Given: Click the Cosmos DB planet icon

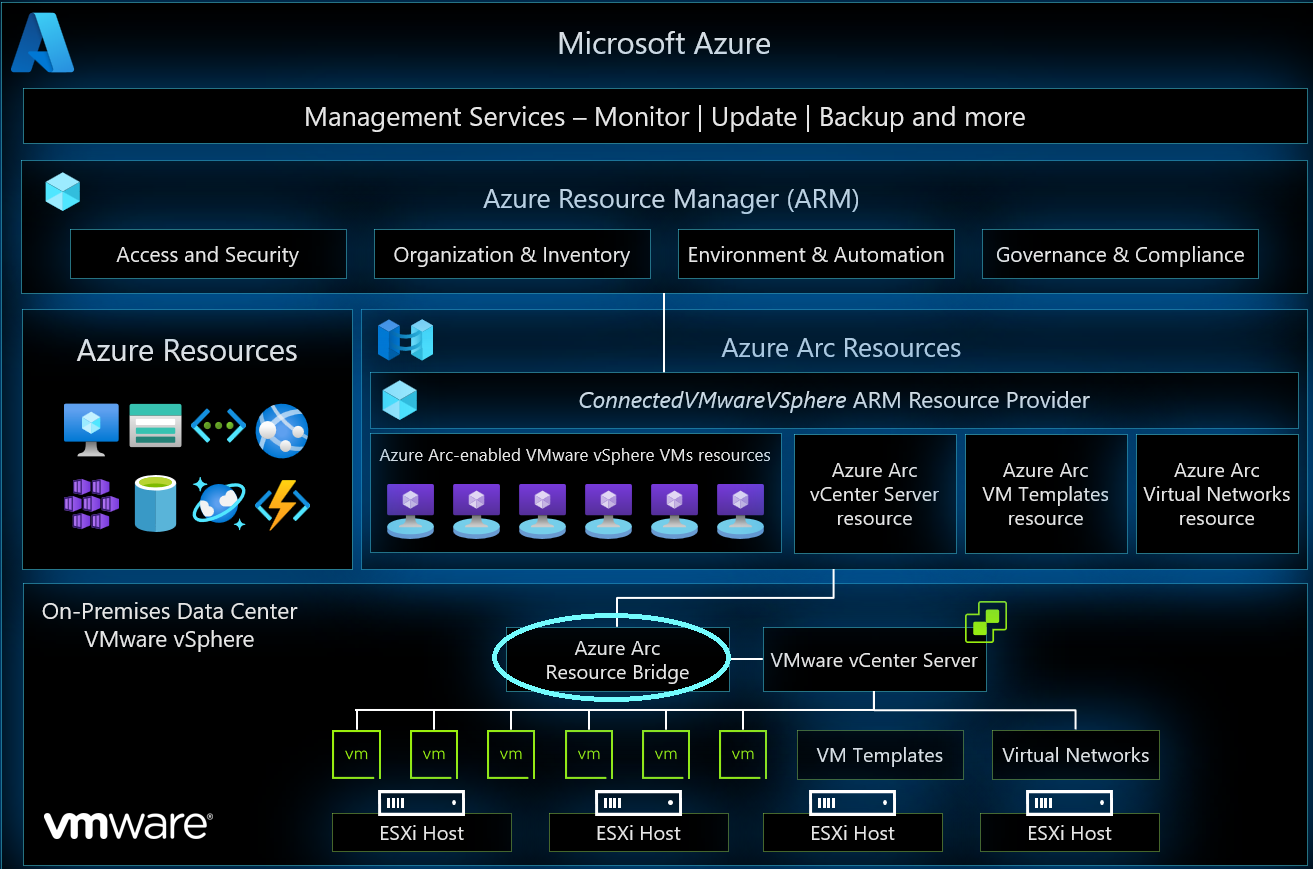Looking at the screenshot, I should click(x=219, y=503).
